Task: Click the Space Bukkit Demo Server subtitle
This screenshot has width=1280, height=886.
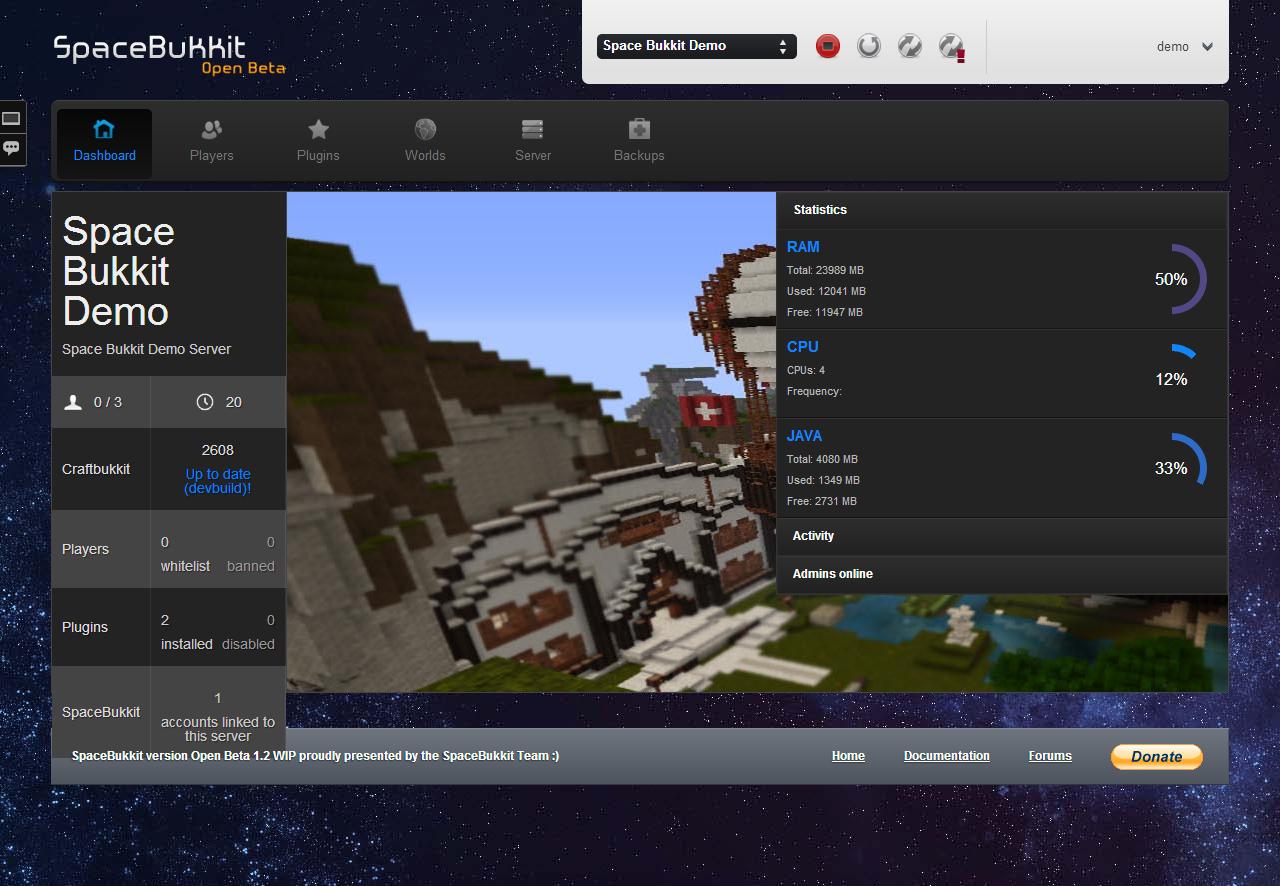Action: point(146,349)
